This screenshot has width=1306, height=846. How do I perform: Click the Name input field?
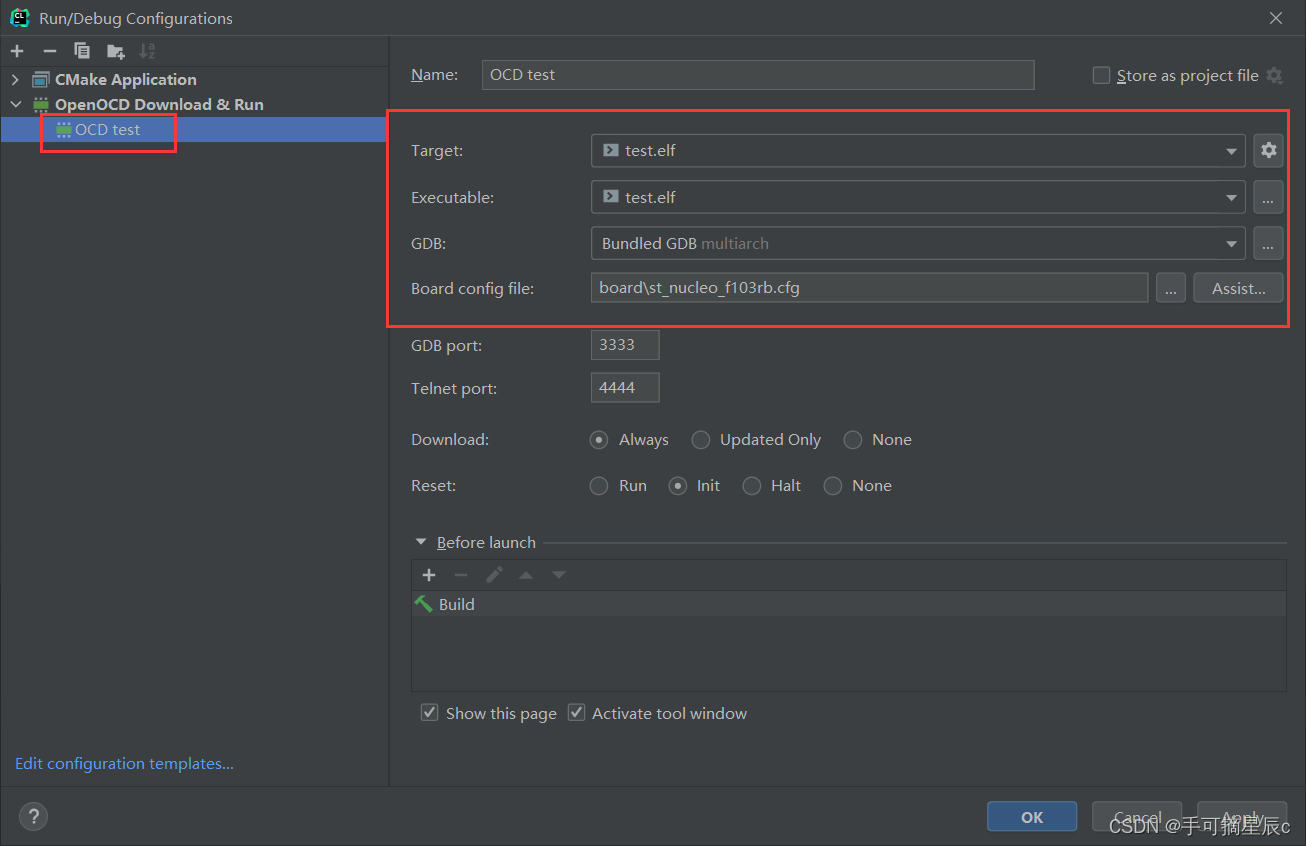[758, 75]
